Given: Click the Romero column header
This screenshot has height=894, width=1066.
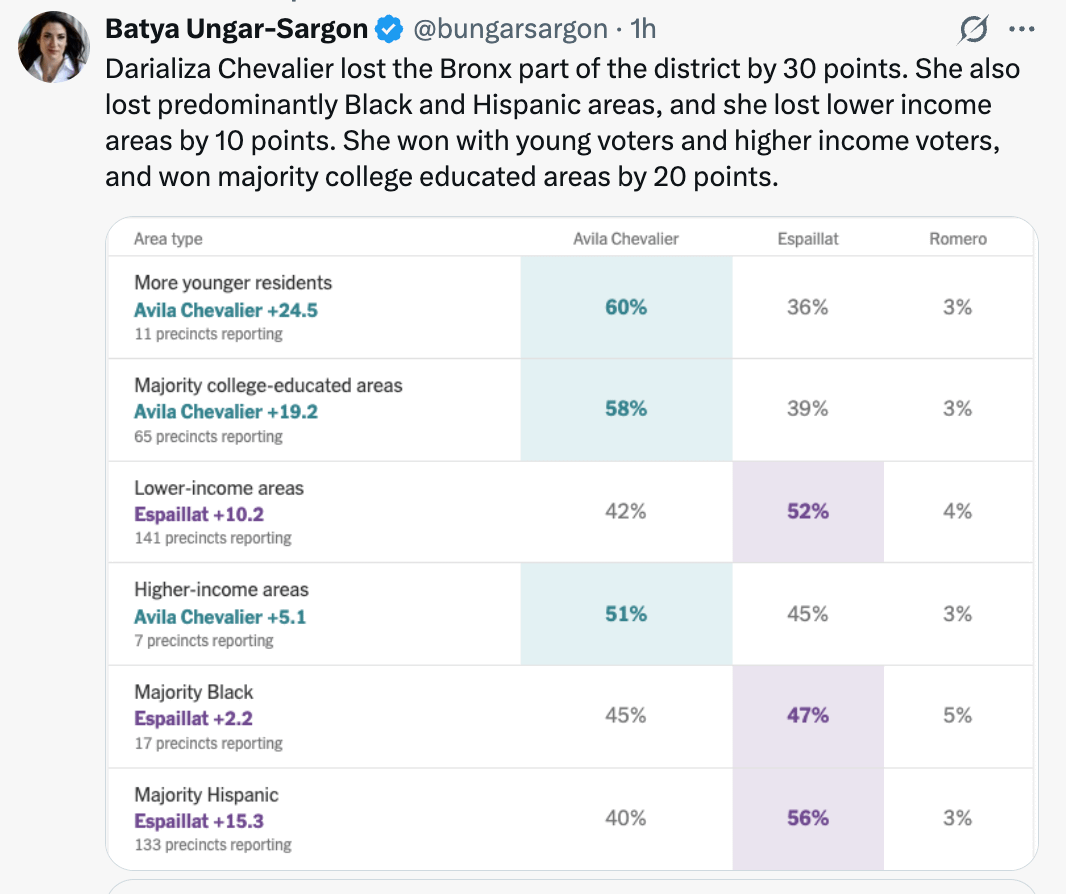Looking at the screenshot, I should point(958,239).
